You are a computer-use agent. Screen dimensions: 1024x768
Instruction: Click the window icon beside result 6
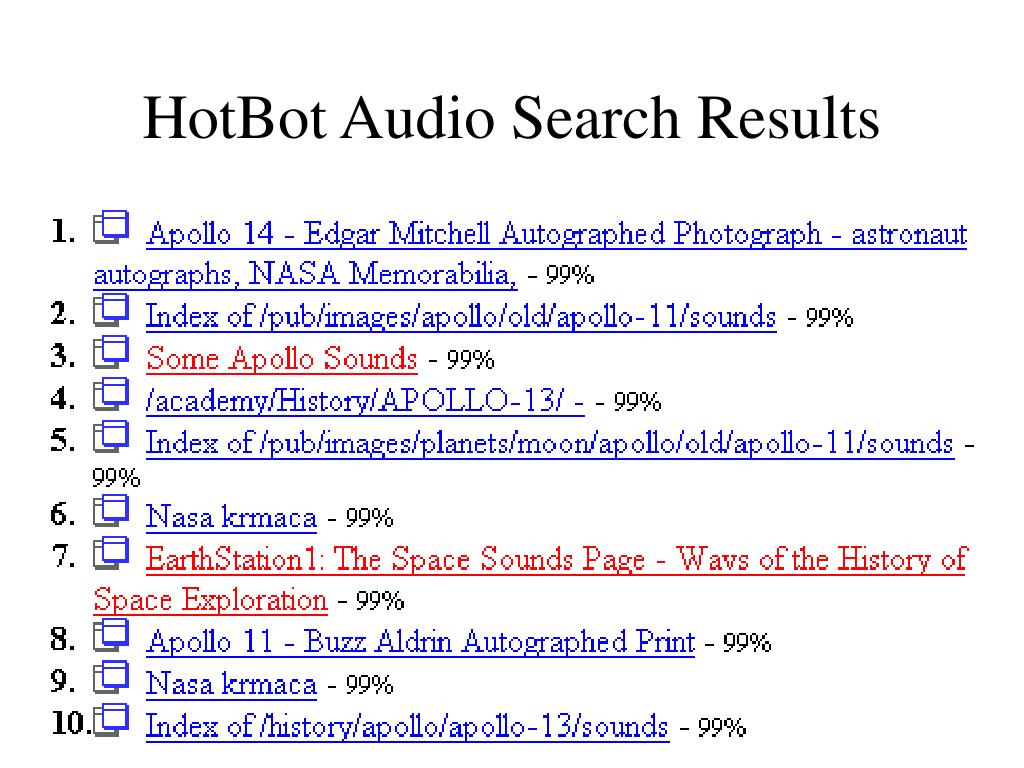pos(111,511)
